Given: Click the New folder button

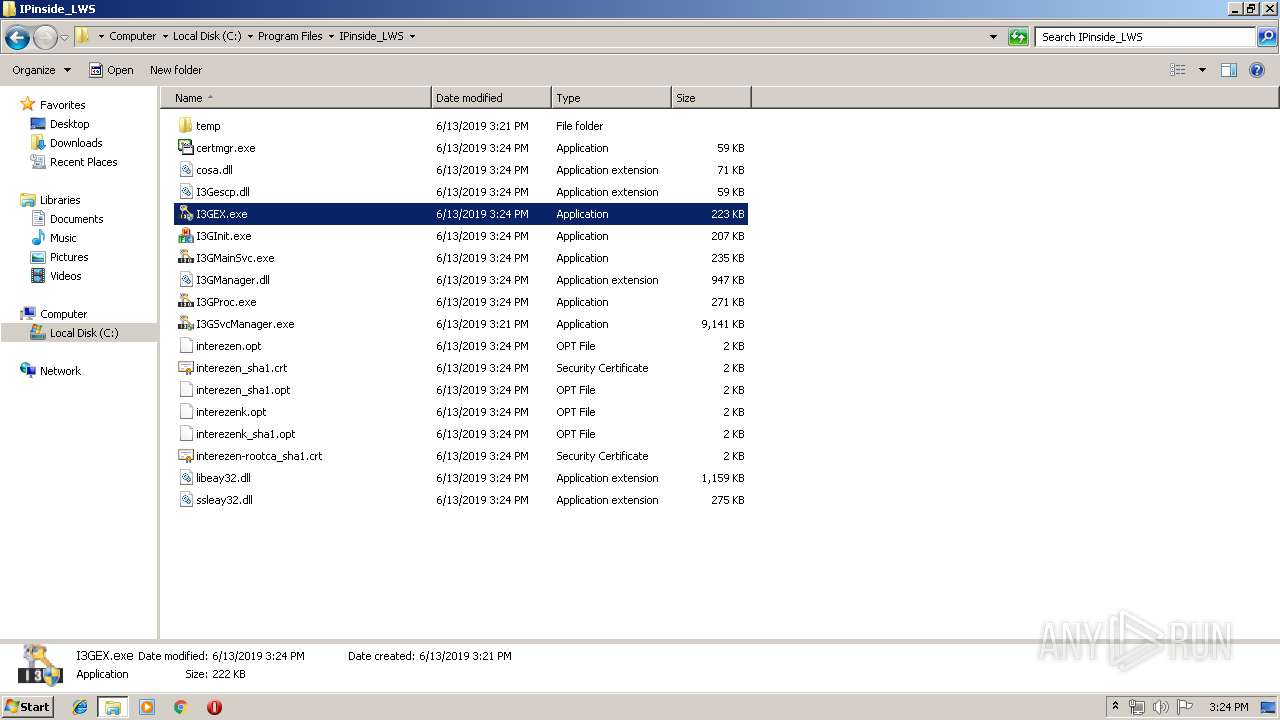Looking at the screenshot, I should (x=176, y=70).
